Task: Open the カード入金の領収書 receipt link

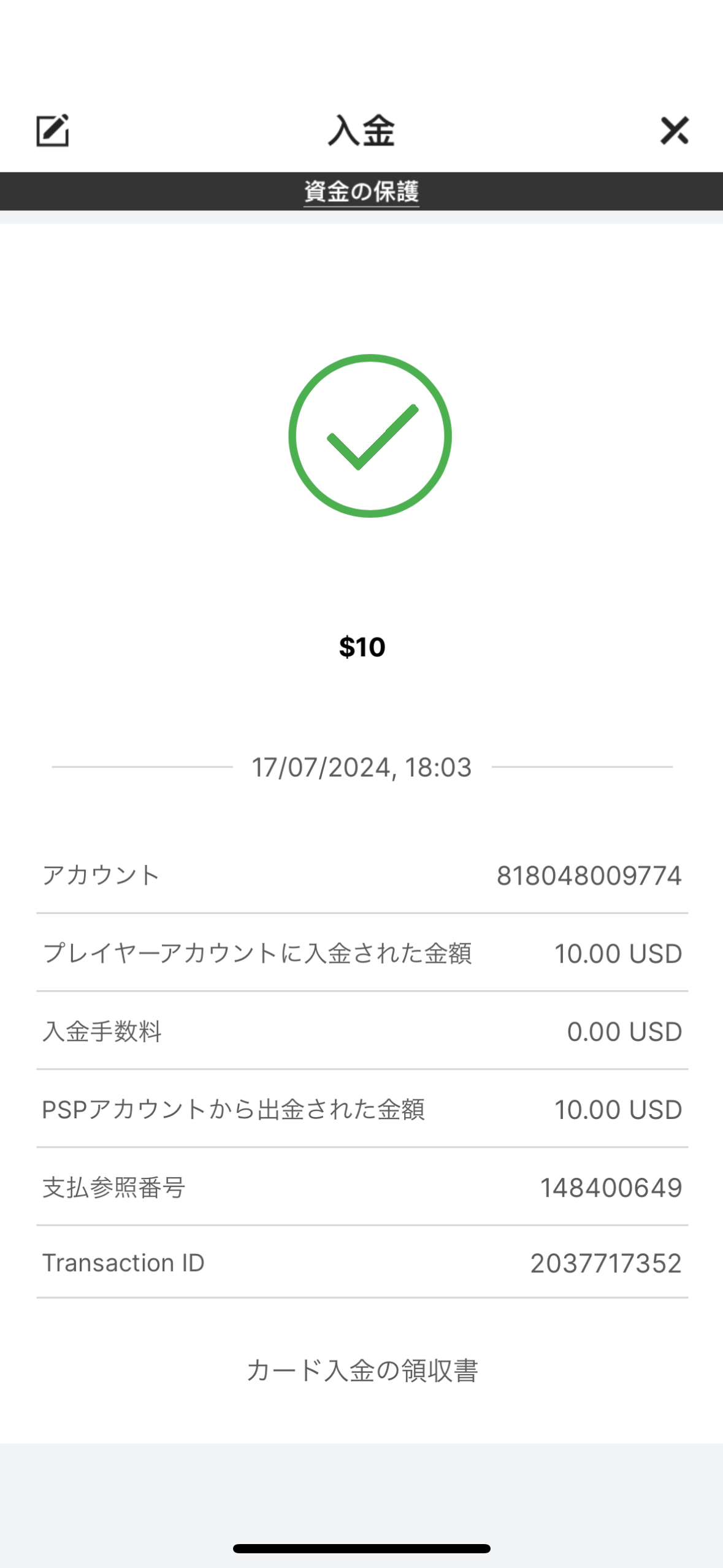Action: (362, 1370)
